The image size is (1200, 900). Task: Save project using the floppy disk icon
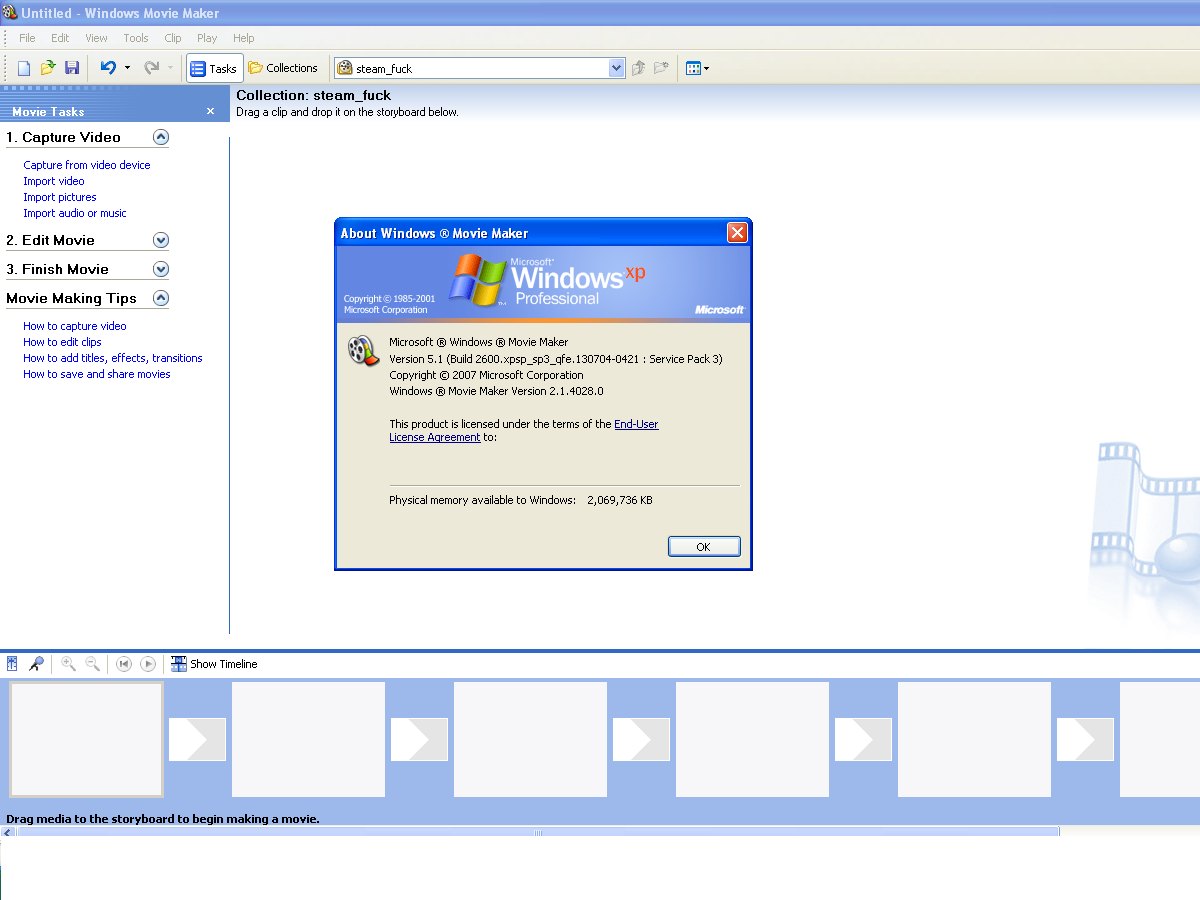coord(72,68)
